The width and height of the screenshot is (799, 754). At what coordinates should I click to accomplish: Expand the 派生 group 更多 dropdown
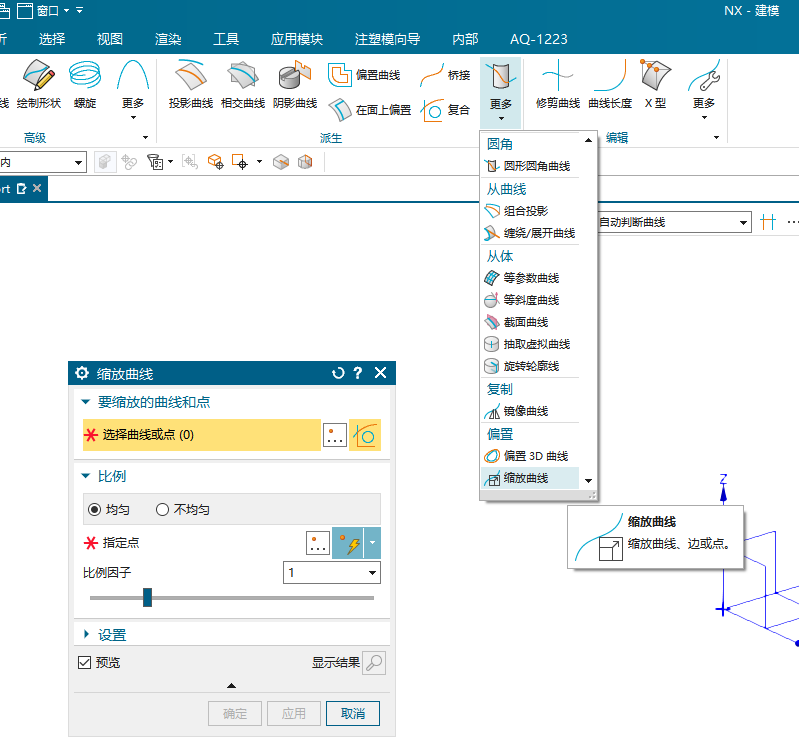[500, 93]
